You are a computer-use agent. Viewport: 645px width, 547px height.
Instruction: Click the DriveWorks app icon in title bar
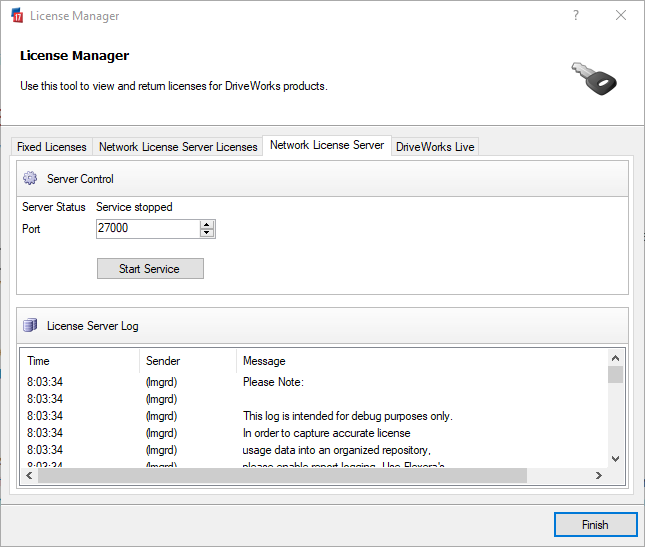click(16, 16)
